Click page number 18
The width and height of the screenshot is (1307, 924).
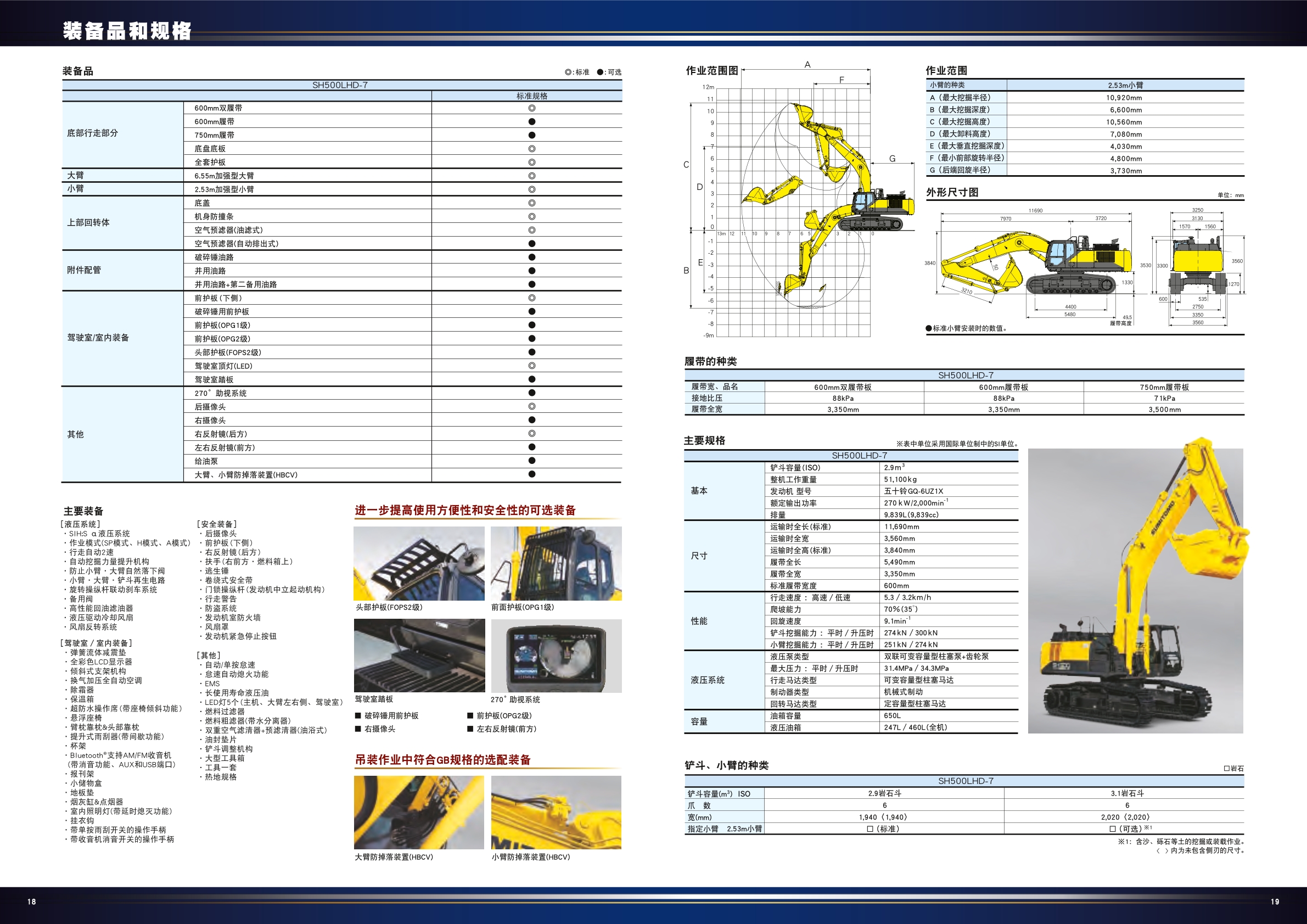[x=31, y=902]
